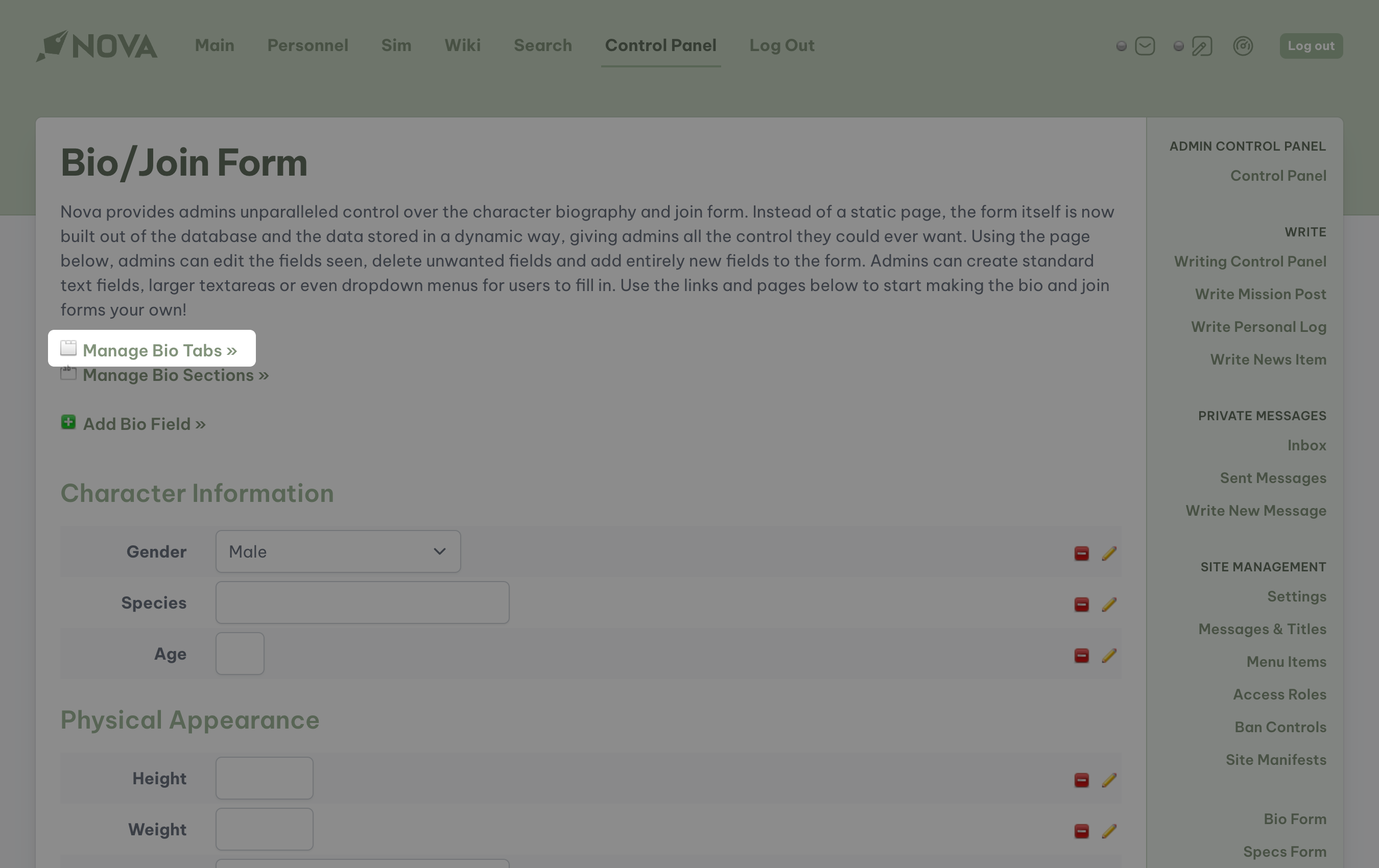
Task: Click Write New Message in sidebar
Action: pyautogui.click(x=1256, y=511)
